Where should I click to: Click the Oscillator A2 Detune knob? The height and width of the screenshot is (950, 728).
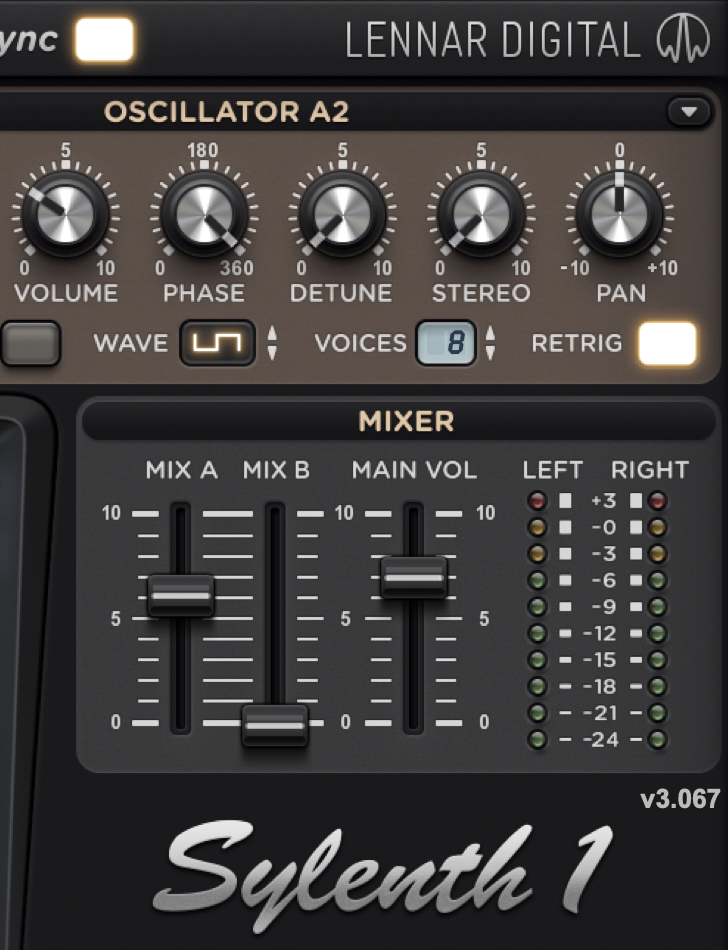(x=342, y=214)
